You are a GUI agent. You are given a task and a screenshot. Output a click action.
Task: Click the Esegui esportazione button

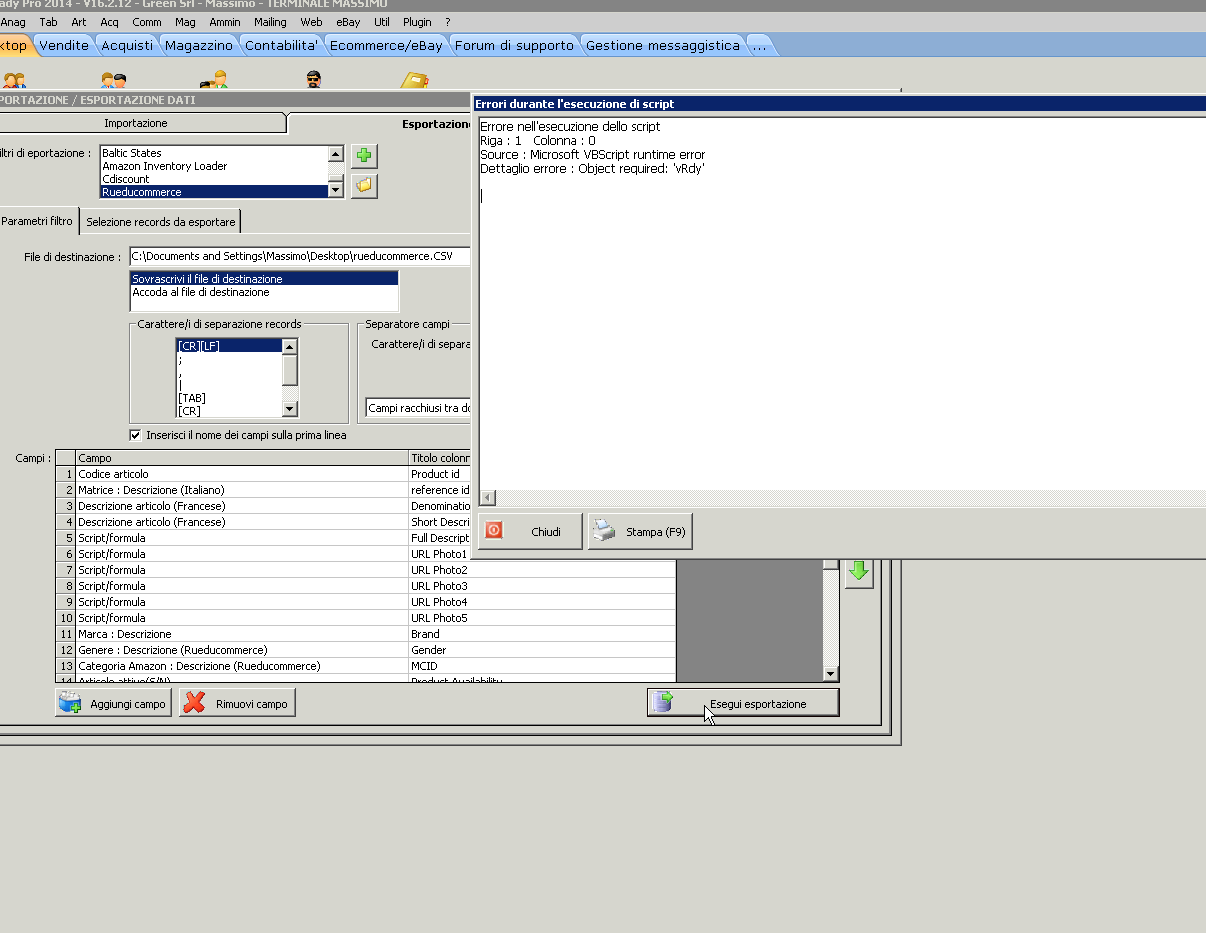click(743, 704)
